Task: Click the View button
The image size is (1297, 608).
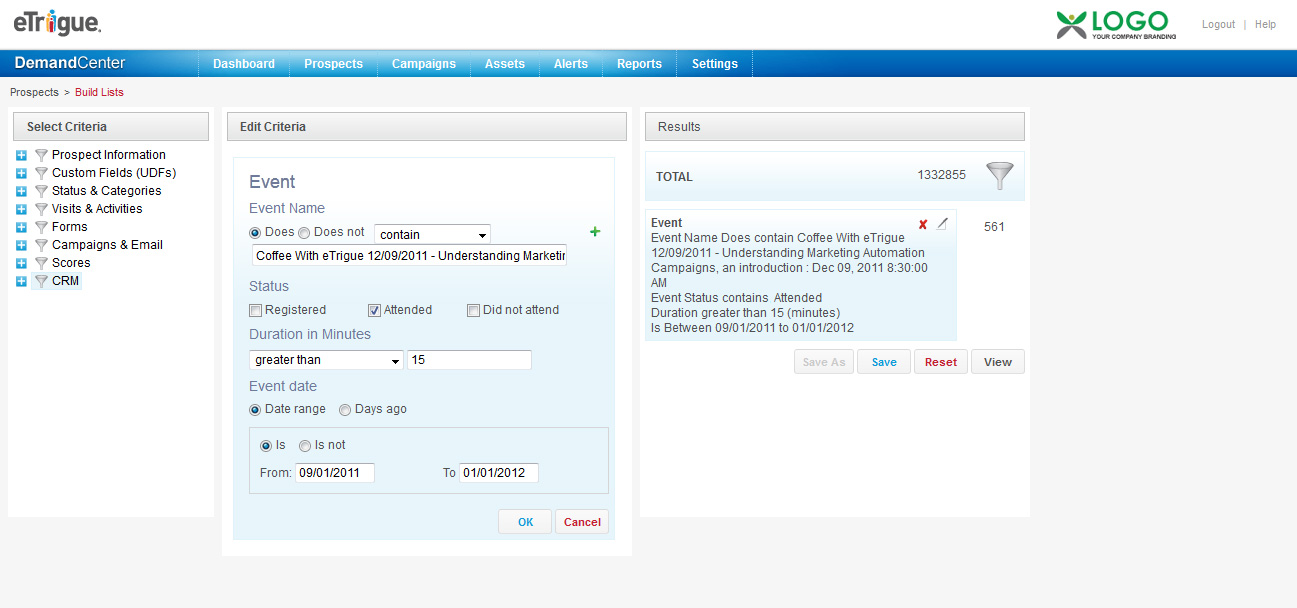Action: (998, 362)
